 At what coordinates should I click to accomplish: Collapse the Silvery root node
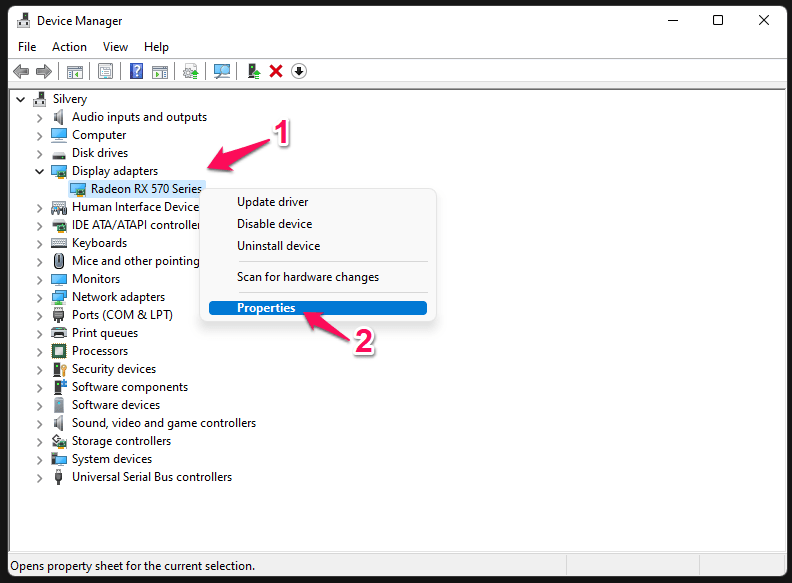[21, 100]
